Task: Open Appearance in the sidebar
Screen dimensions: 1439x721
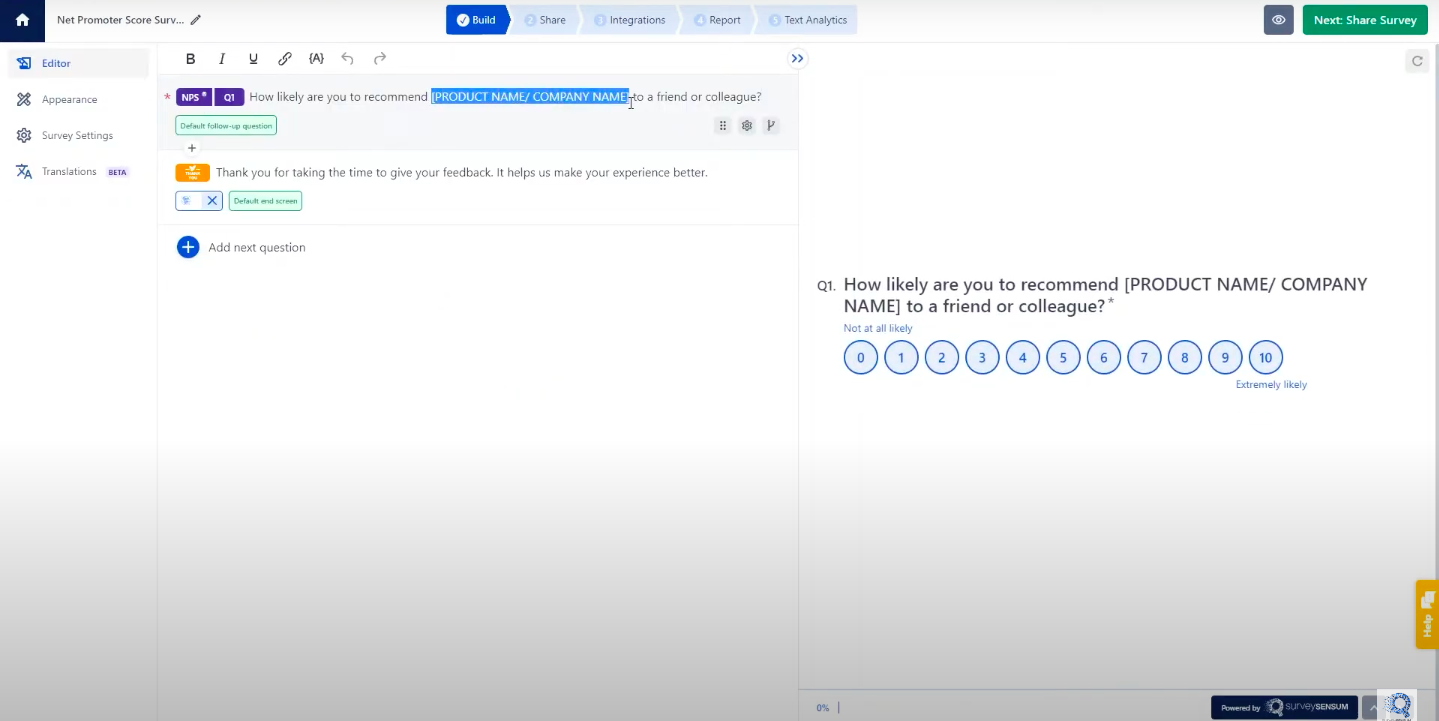Action: point(69,100)
